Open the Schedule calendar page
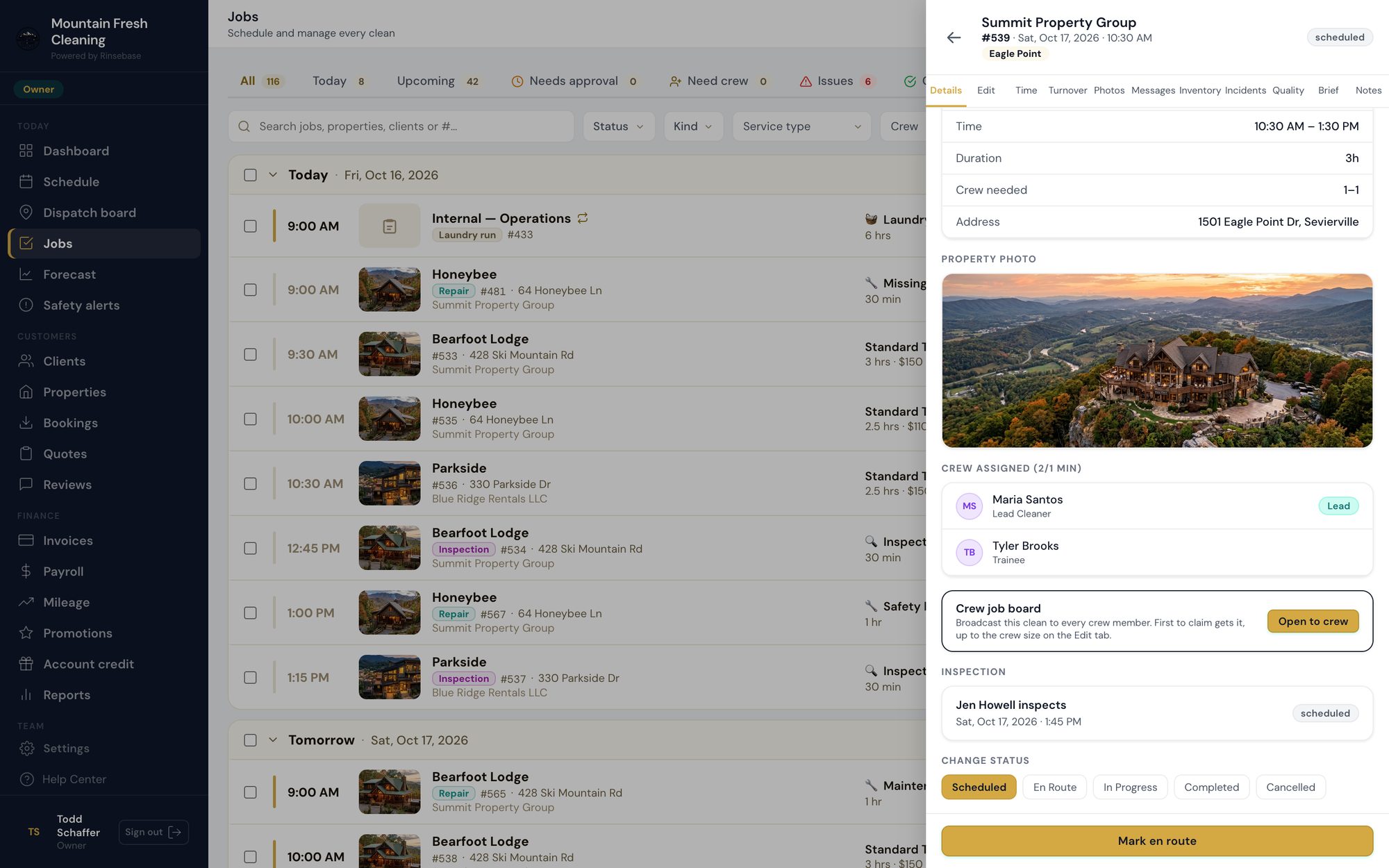 click(104, 182)
